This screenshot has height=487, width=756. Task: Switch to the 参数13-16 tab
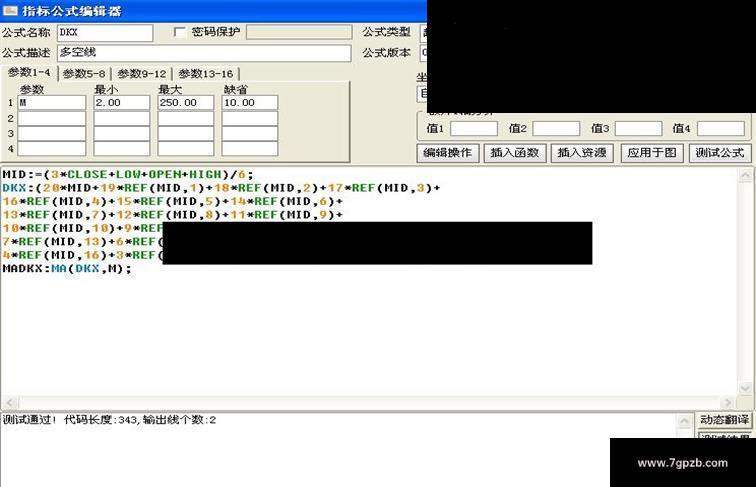[x=206, y=74]
